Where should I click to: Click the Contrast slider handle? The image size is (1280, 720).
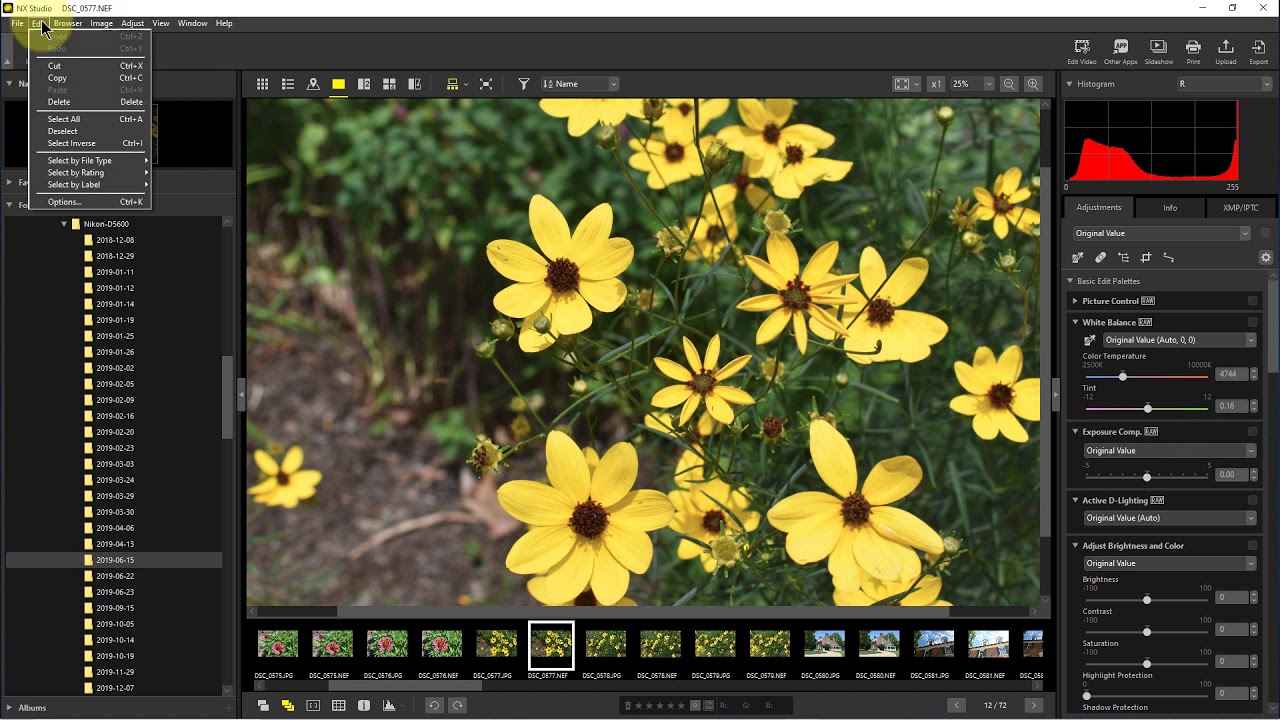click(x=1147, y=632)
